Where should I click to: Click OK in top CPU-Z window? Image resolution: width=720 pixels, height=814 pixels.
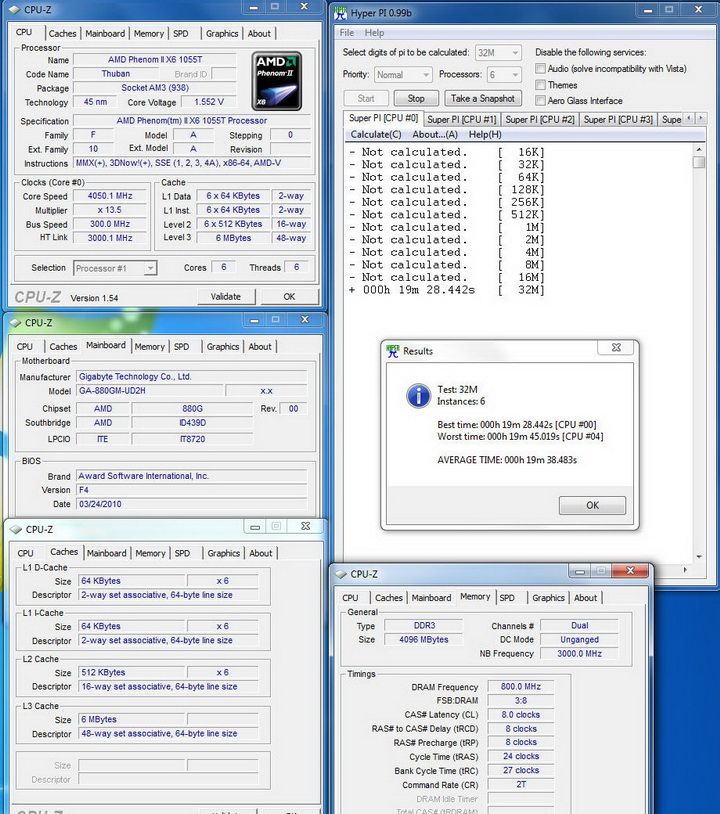(x=289, y=296)
